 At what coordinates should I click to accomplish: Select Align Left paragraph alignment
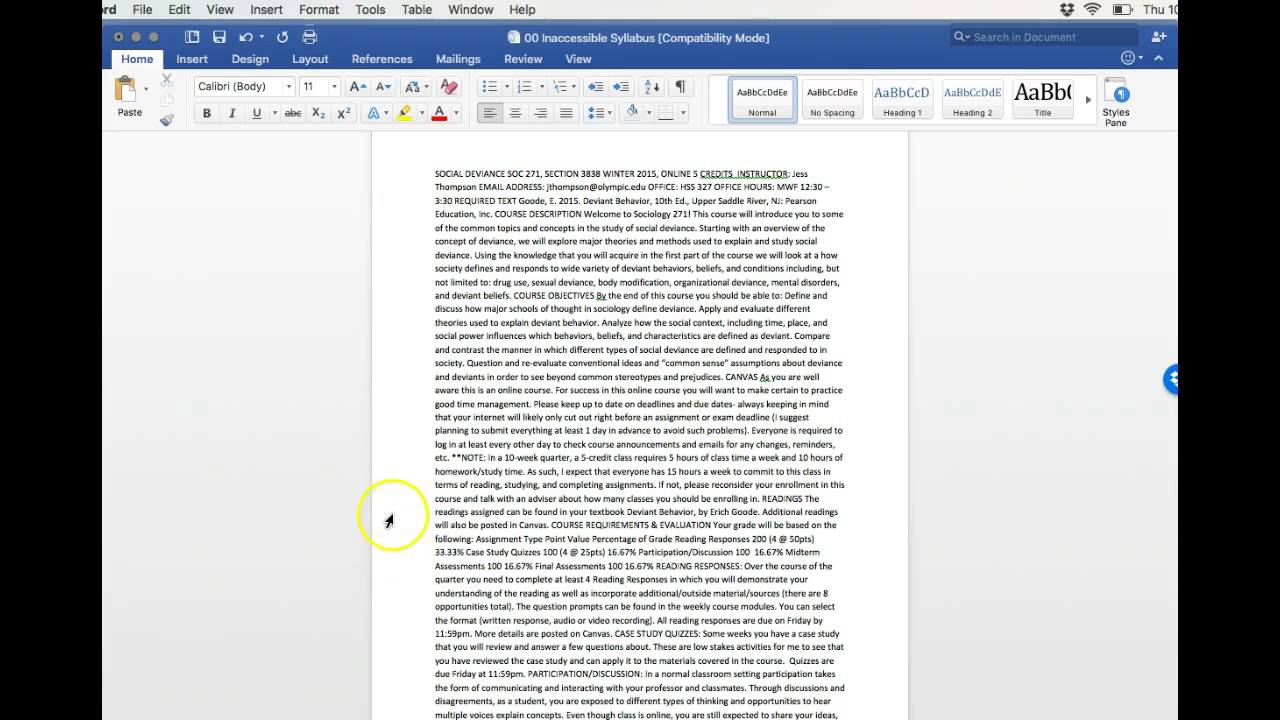[490, 113]
